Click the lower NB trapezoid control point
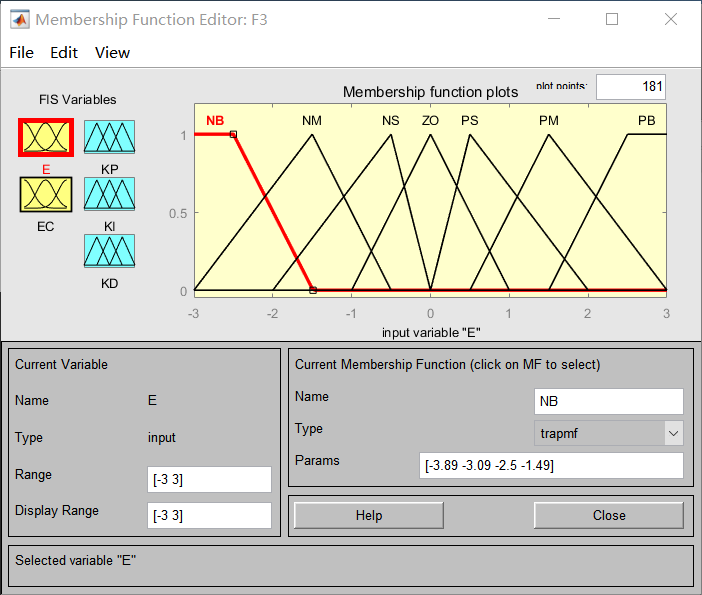Screen dimensions: 702x595 tap(313, 290)
